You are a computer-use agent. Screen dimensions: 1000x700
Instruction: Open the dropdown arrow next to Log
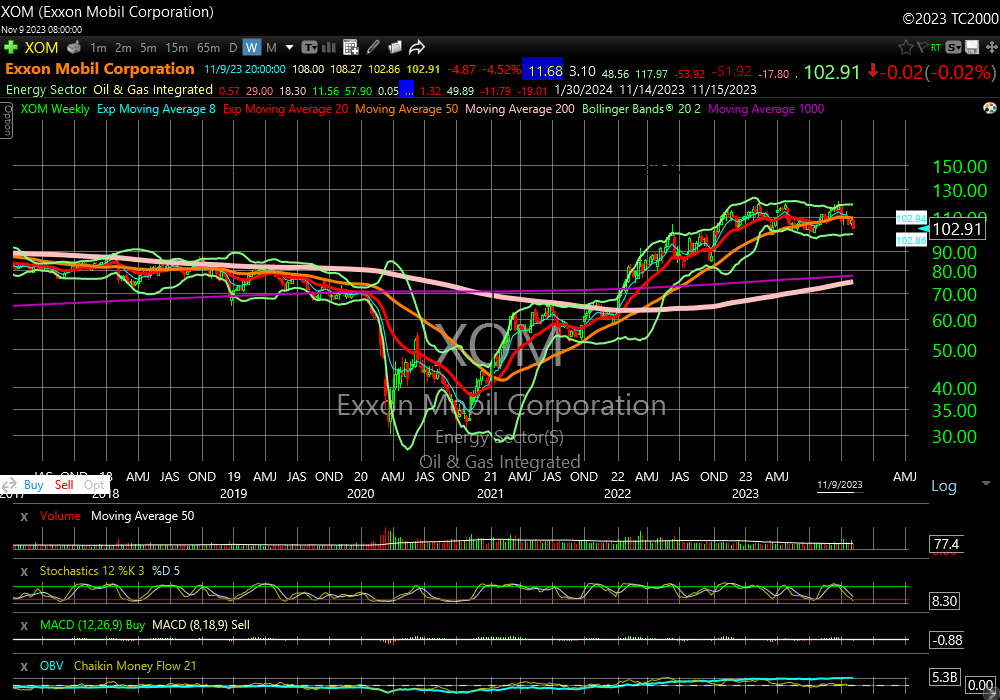click(986, 483)
